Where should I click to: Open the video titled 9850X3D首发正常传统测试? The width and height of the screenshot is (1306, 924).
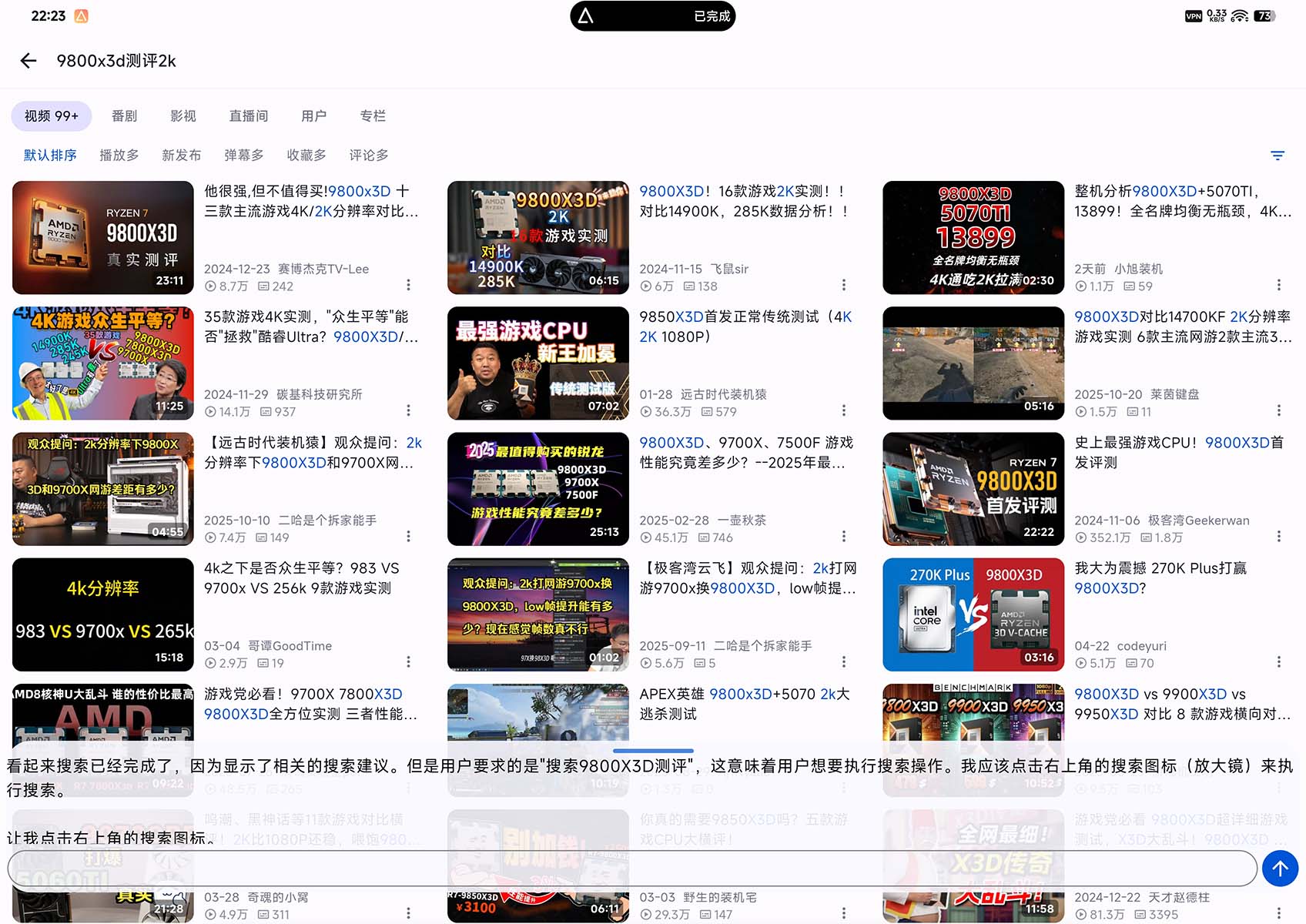tap(746, 326)
